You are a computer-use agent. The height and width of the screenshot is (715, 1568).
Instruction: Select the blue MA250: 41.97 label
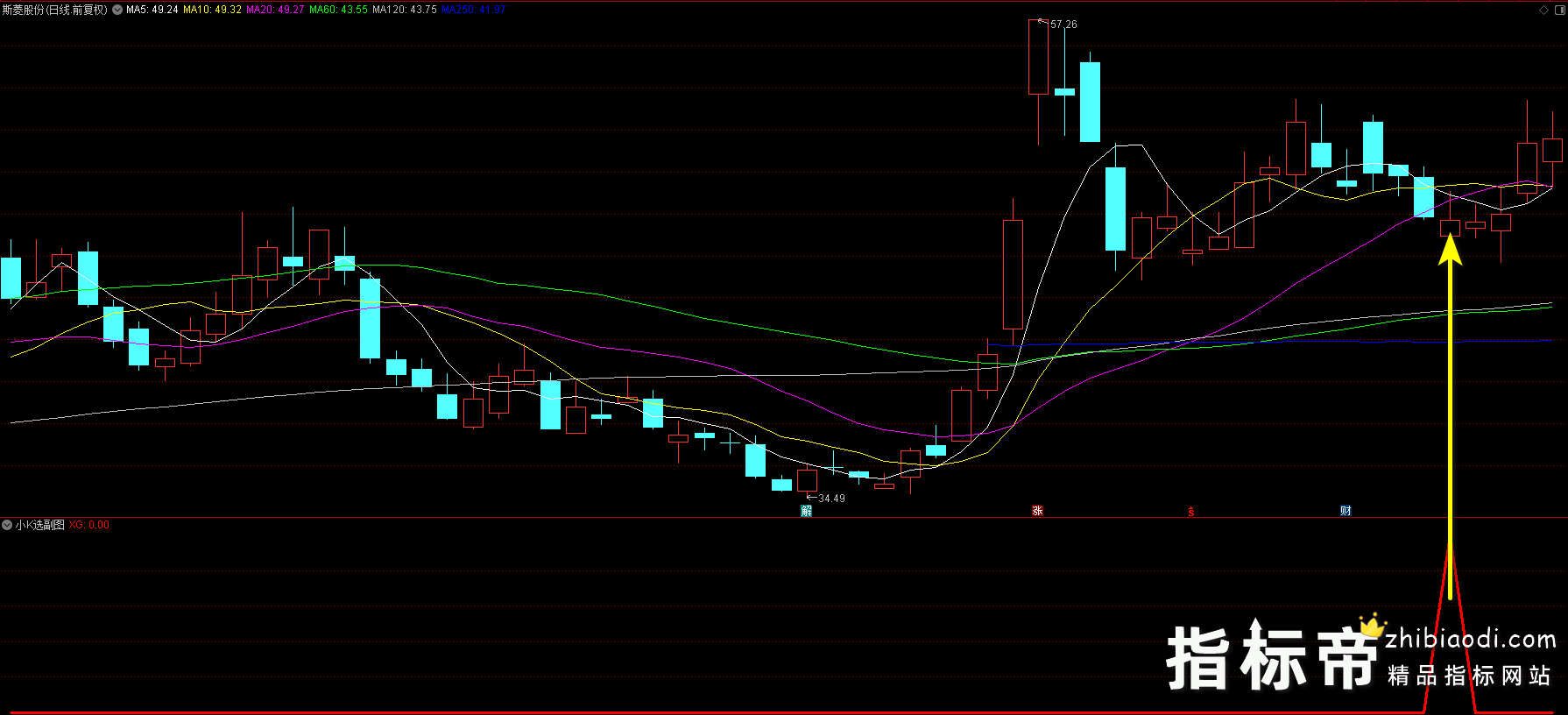(x=474, y=10)
